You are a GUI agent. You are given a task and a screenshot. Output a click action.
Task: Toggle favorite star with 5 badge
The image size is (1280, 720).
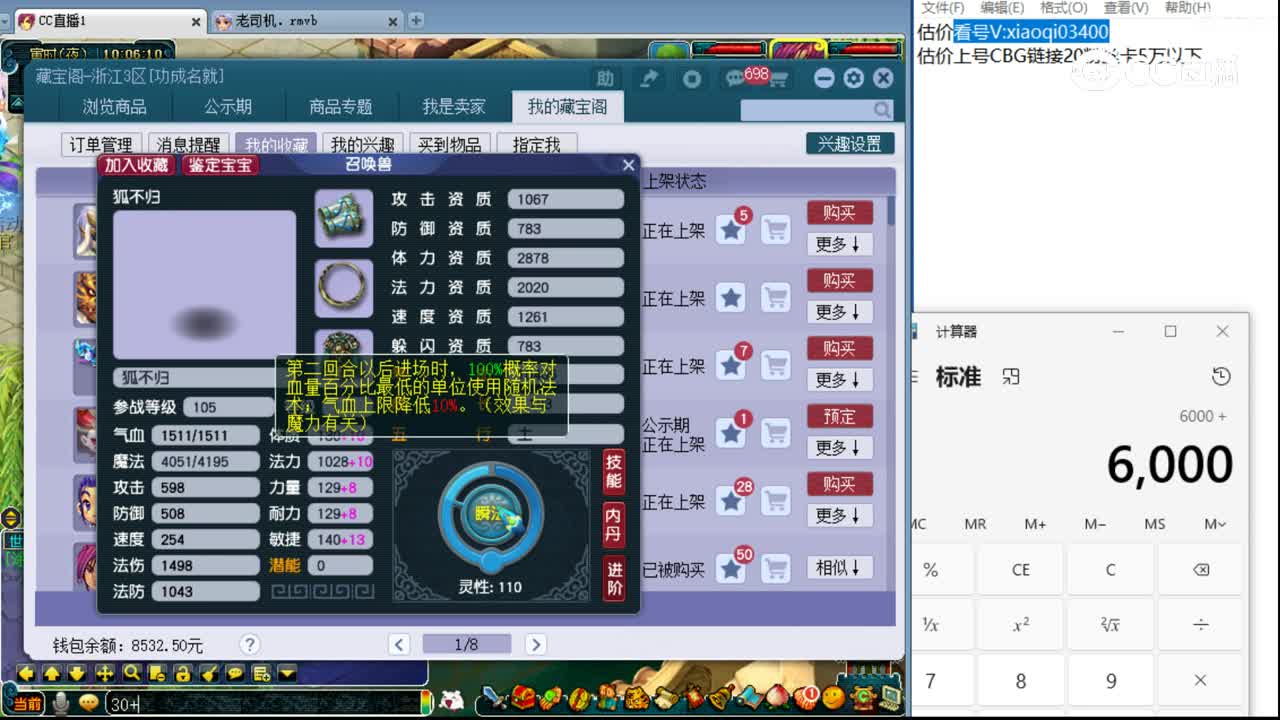[x=732, y=231]
